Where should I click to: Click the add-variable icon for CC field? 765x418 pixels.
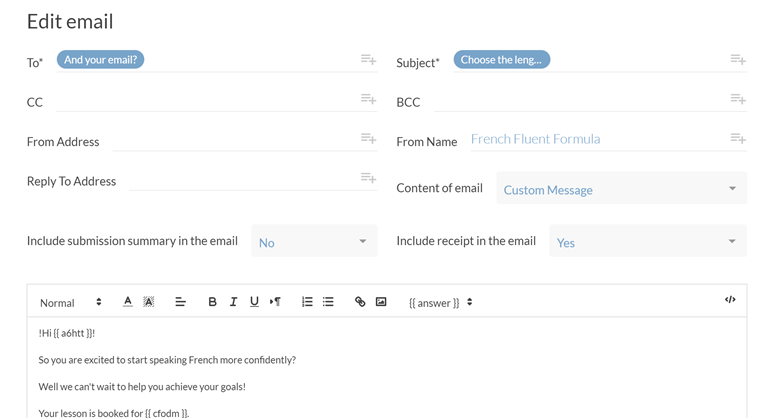pyautogui.click(x=368, y=99)
